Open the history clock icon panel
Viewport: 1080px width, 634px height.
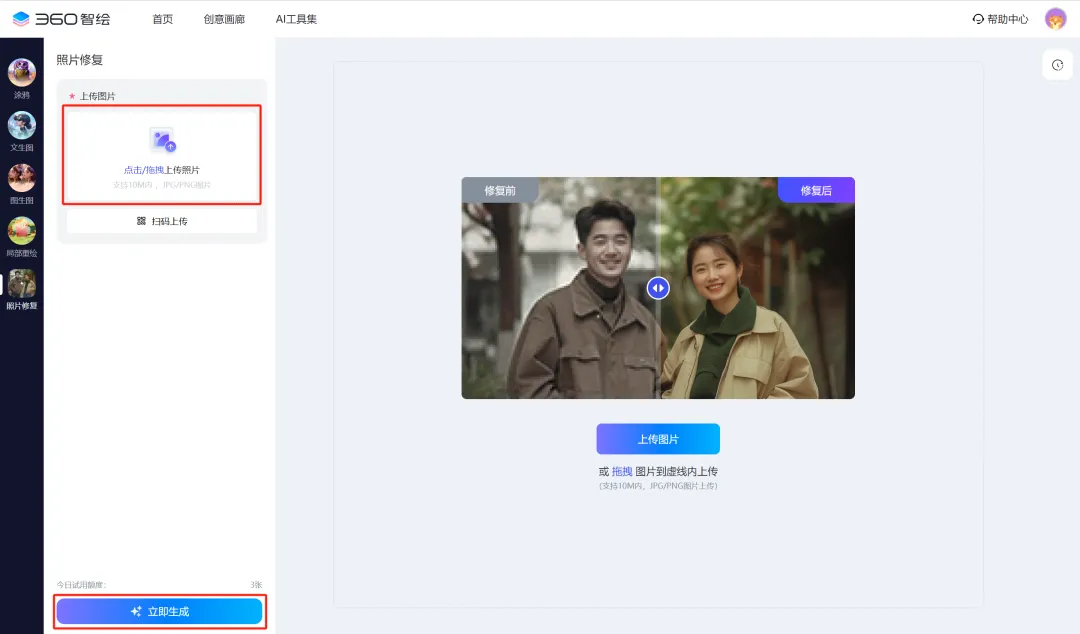1057,65
